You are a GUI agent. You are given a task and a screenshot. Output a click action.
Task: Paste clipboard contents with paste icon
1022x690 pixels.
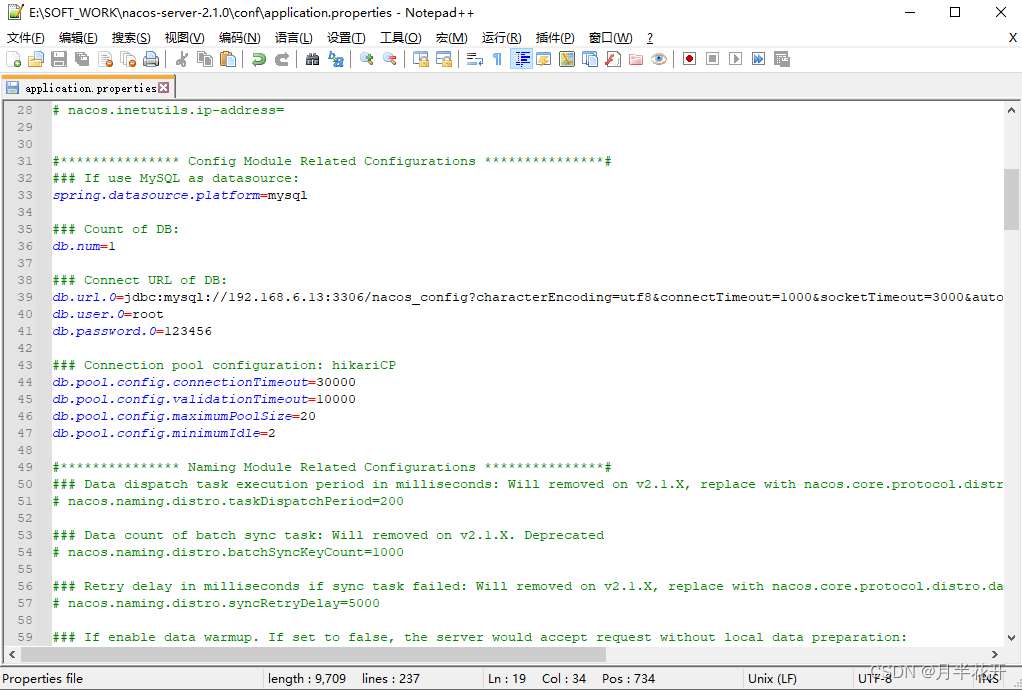point(228,59)
